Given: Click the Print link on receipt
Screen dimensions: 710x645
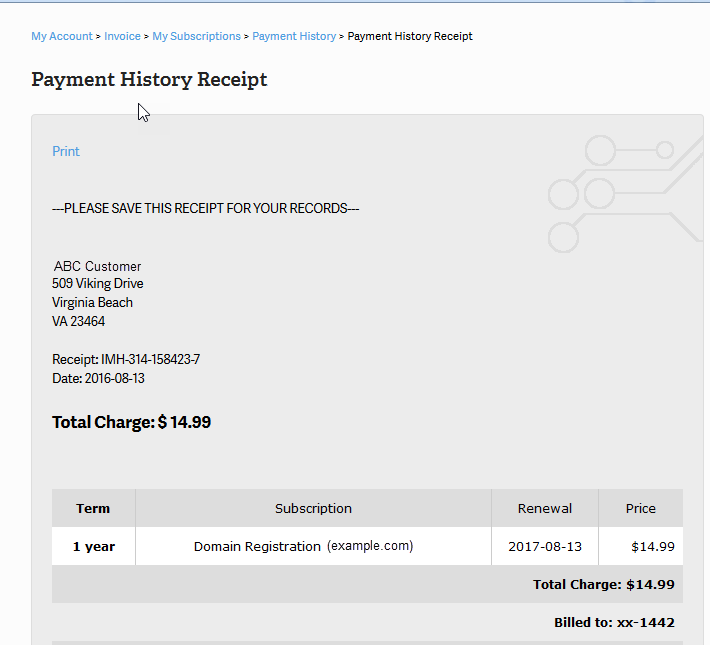Looking at the screenshot, I should coord(66,151).
